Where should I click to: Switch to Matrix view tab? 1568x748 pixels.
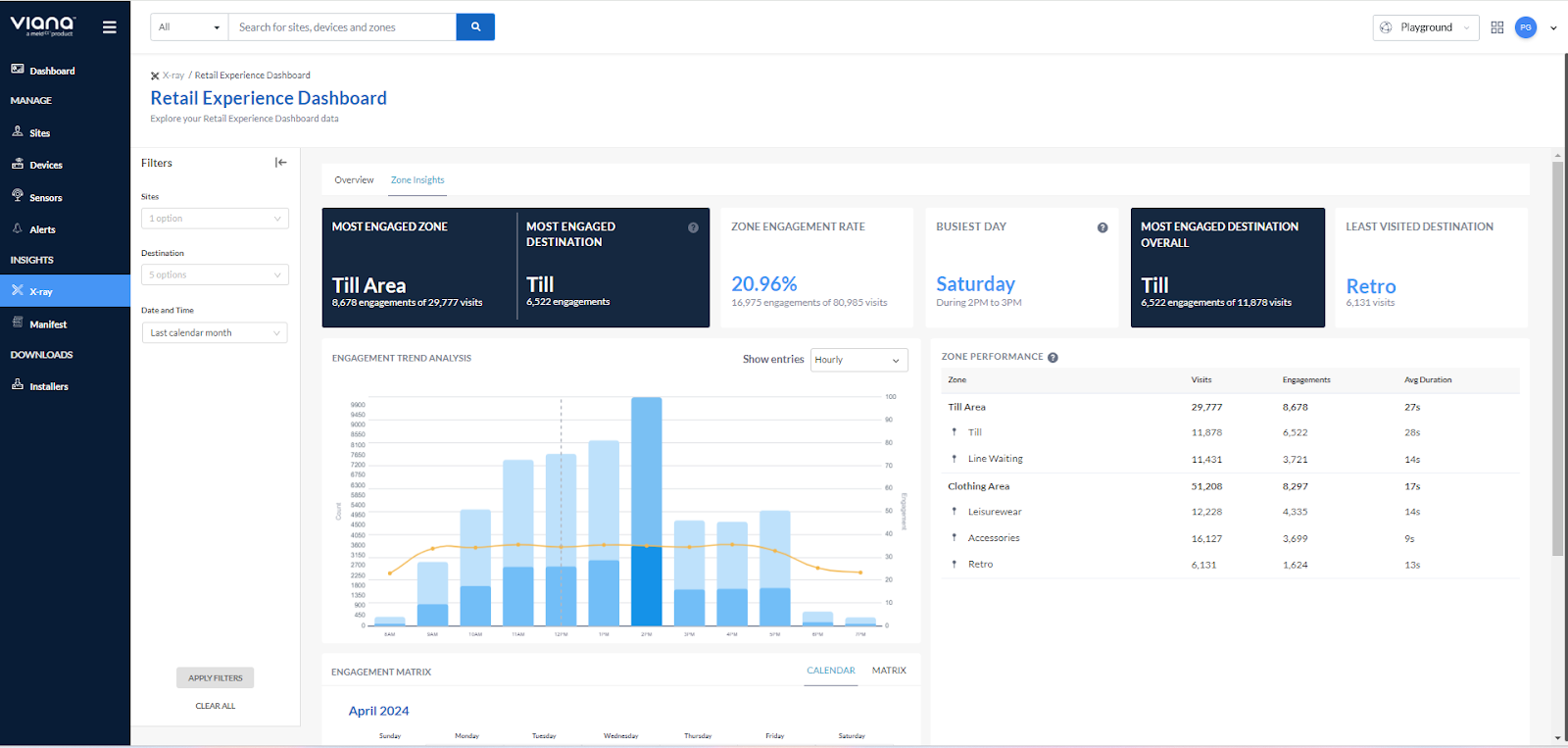click(889, 671)
